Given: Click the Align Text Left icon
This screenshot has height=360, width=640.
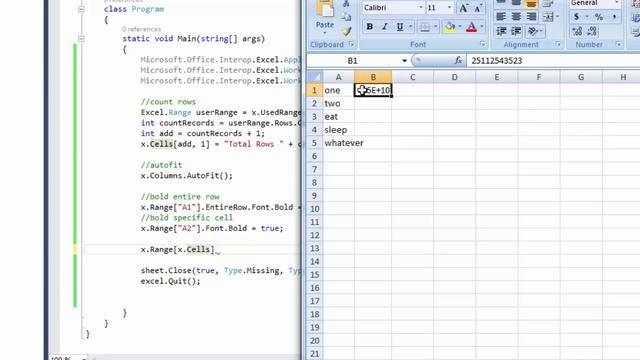Looking at the screenshot, I should (501, 16).
